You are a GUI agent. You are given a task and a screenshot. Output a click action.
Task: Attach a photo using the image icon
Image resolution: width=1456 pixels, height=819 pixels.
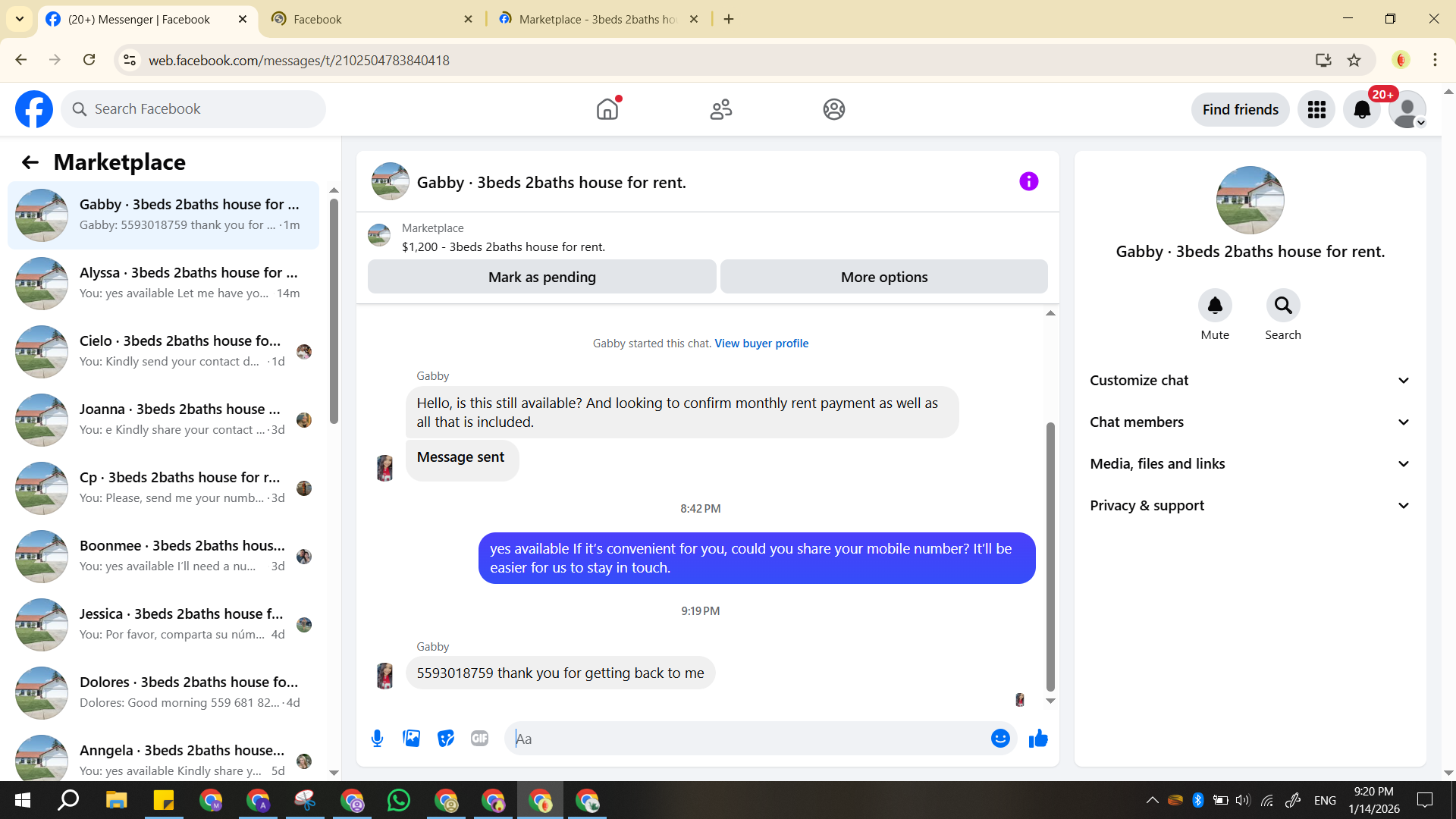click(411, 739)
